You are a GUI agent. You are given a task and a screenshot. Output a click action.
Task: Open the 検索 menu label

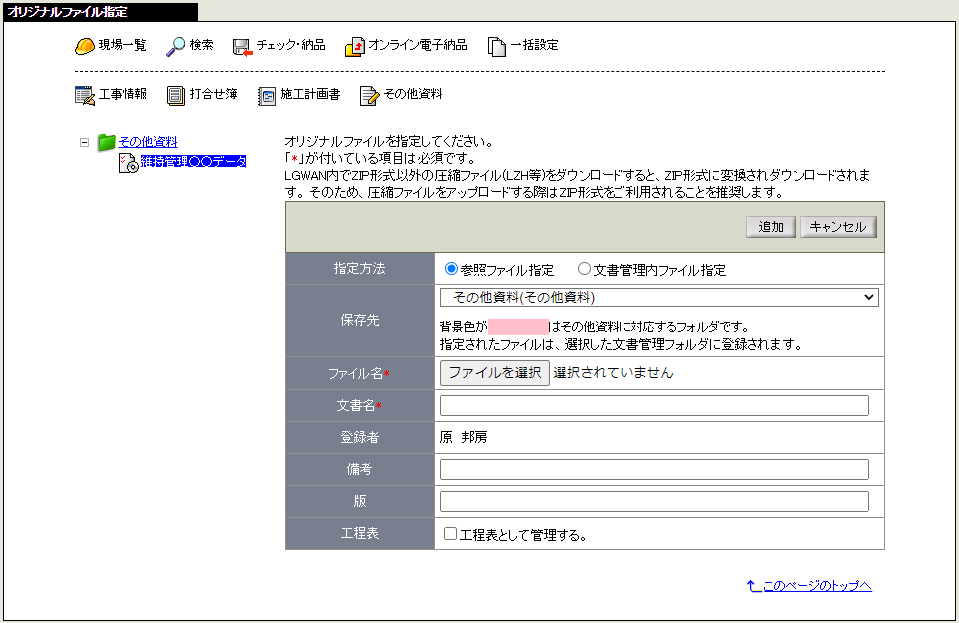(x=201, y=45)
